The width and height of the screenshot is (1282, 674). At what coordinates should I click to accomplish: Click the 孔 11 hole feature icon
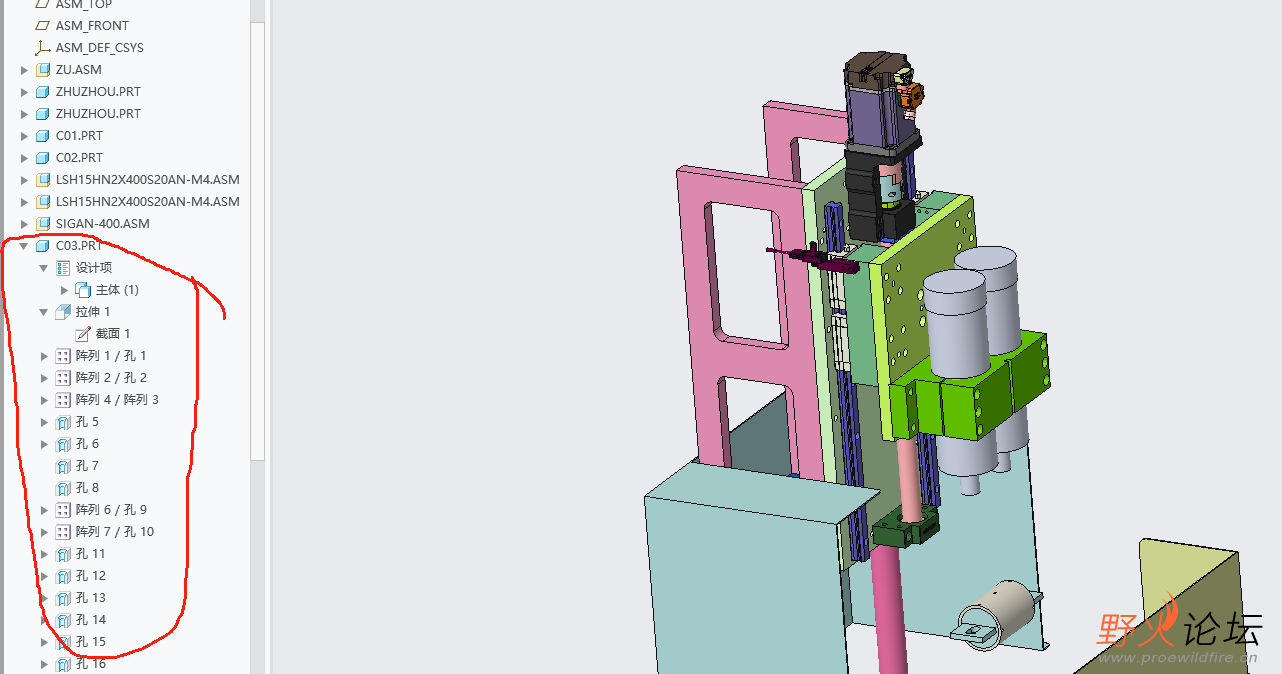(63, 554)
